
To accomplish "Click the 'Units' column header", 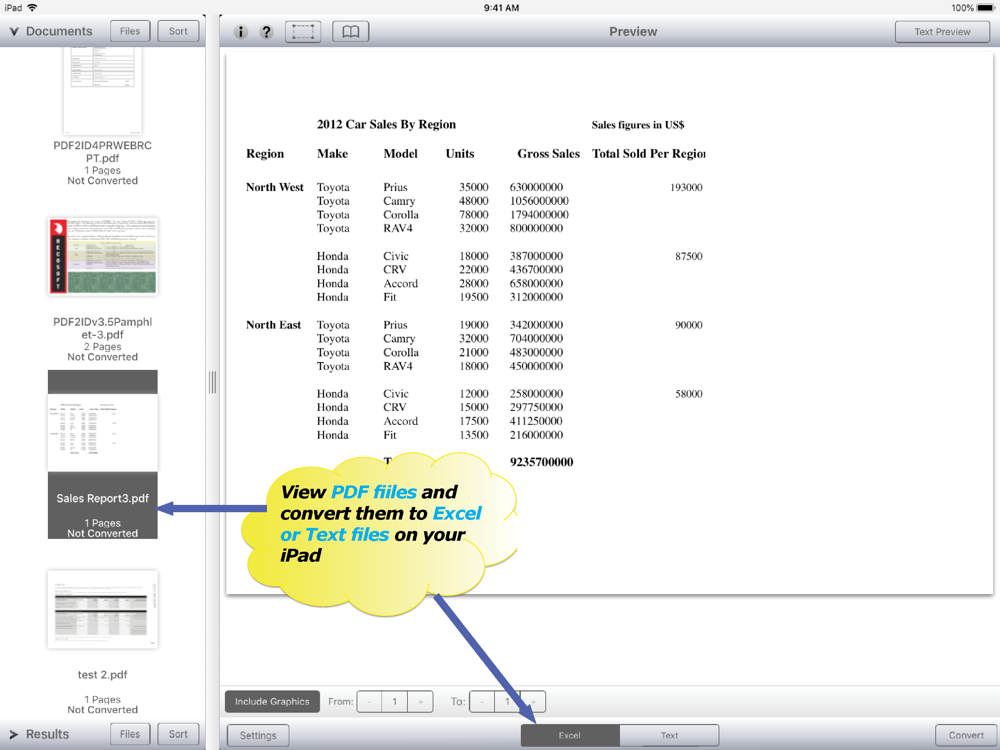I will (x=460, y=154).
